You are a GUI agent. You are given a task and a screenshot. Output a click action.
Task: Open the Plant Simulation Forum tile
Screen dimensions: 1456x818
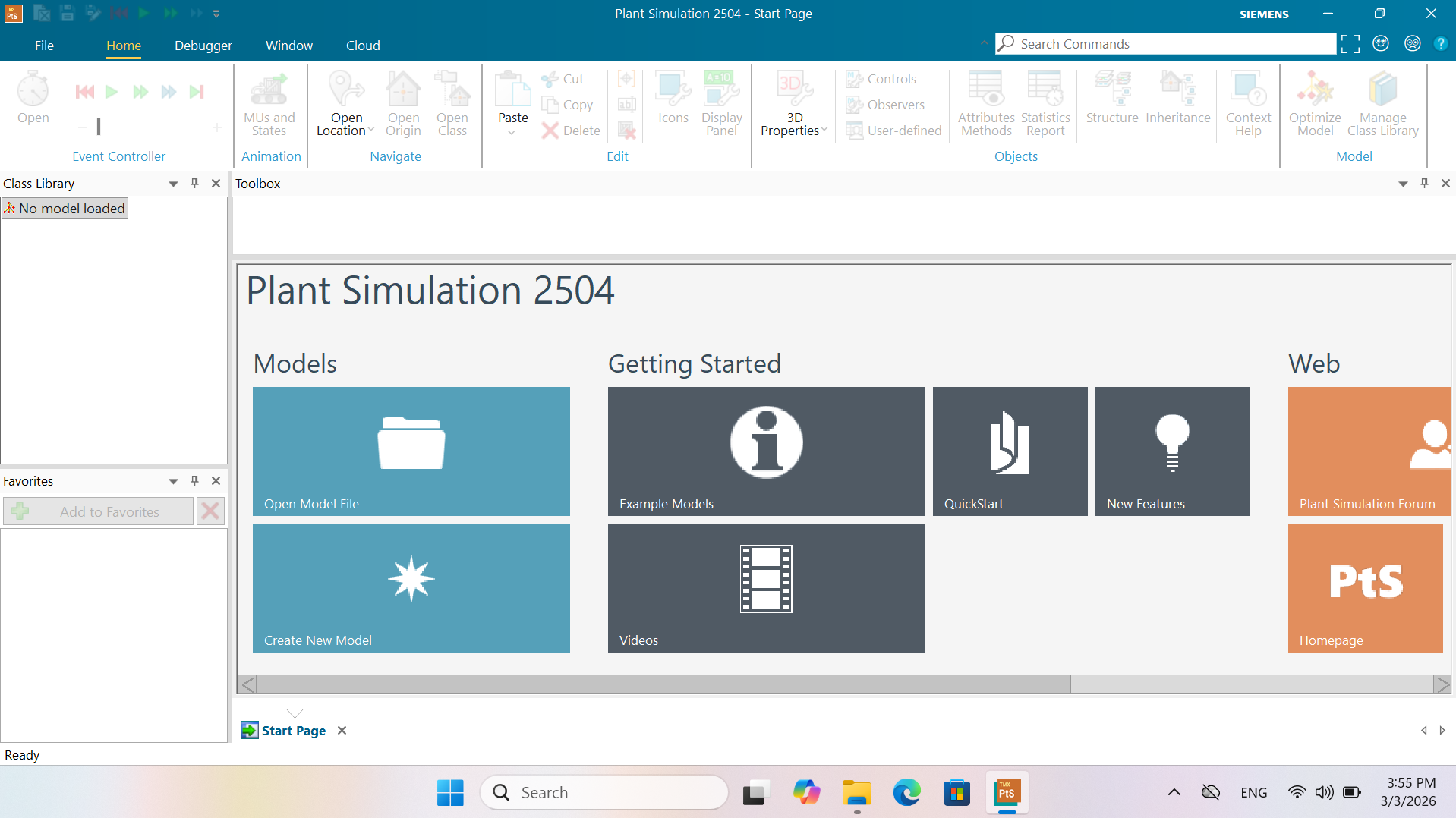tap(1369, 451)
